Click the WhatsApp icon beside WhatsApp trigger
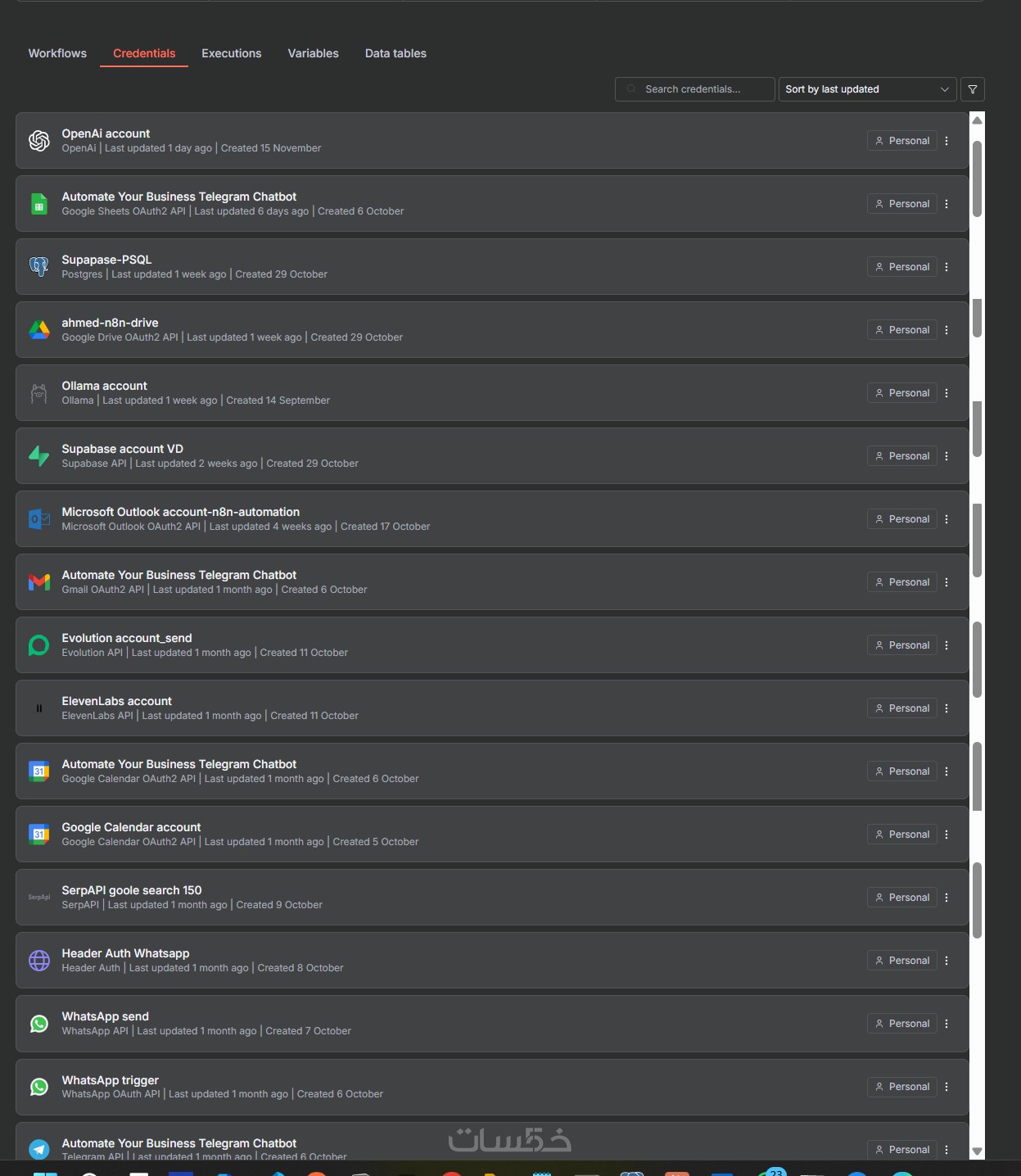 [39, 1087]
